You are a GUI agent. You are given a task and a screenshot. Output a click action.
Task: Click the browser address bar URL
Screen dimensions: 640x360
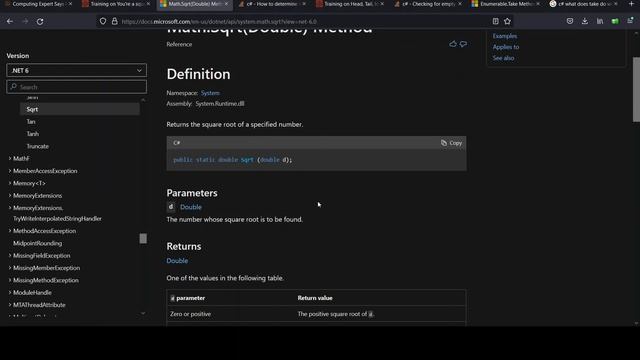tap(219, 21)
